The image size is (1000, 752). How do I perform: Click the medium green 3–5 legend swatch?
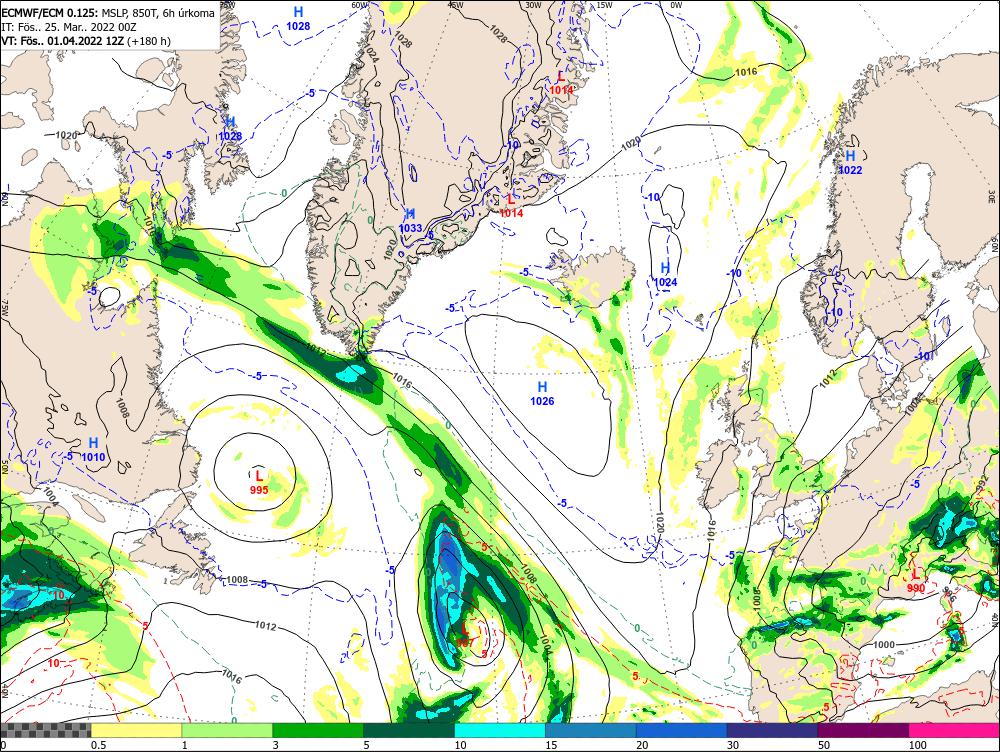point(318,730)
